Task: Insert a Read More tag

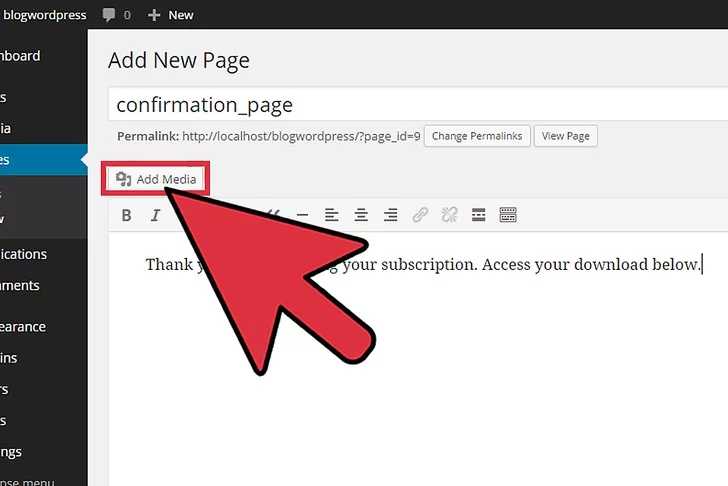Action: pyautogui.click(x=478, y=215)
